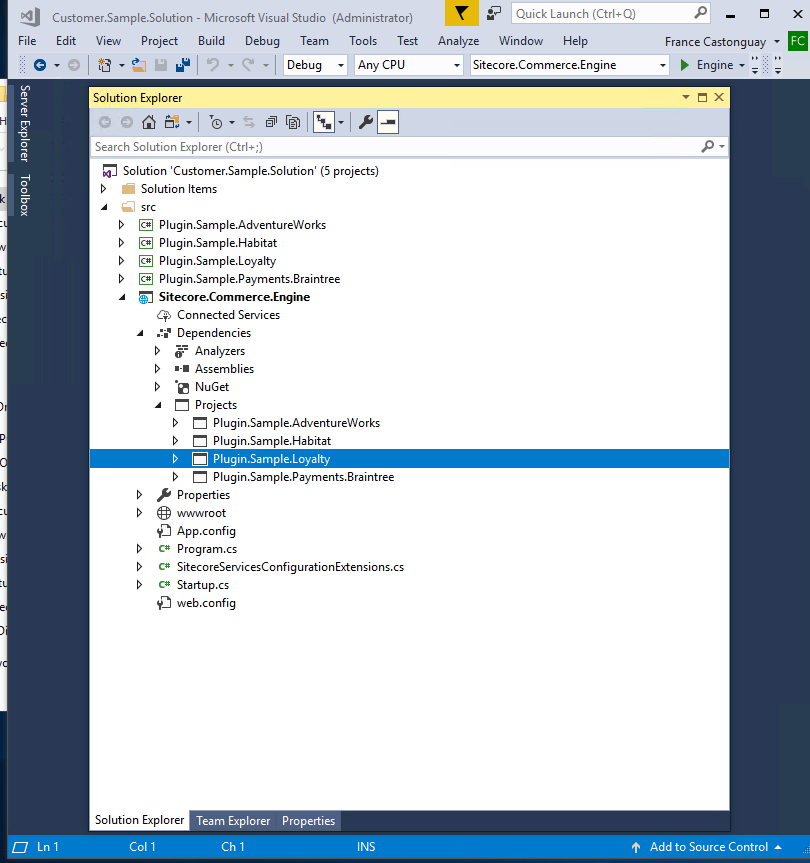Select Plugin.Sample.Payments.Braintree under Projects dependencies
Viewport: 810px width, 863px height.
[303, 477]
